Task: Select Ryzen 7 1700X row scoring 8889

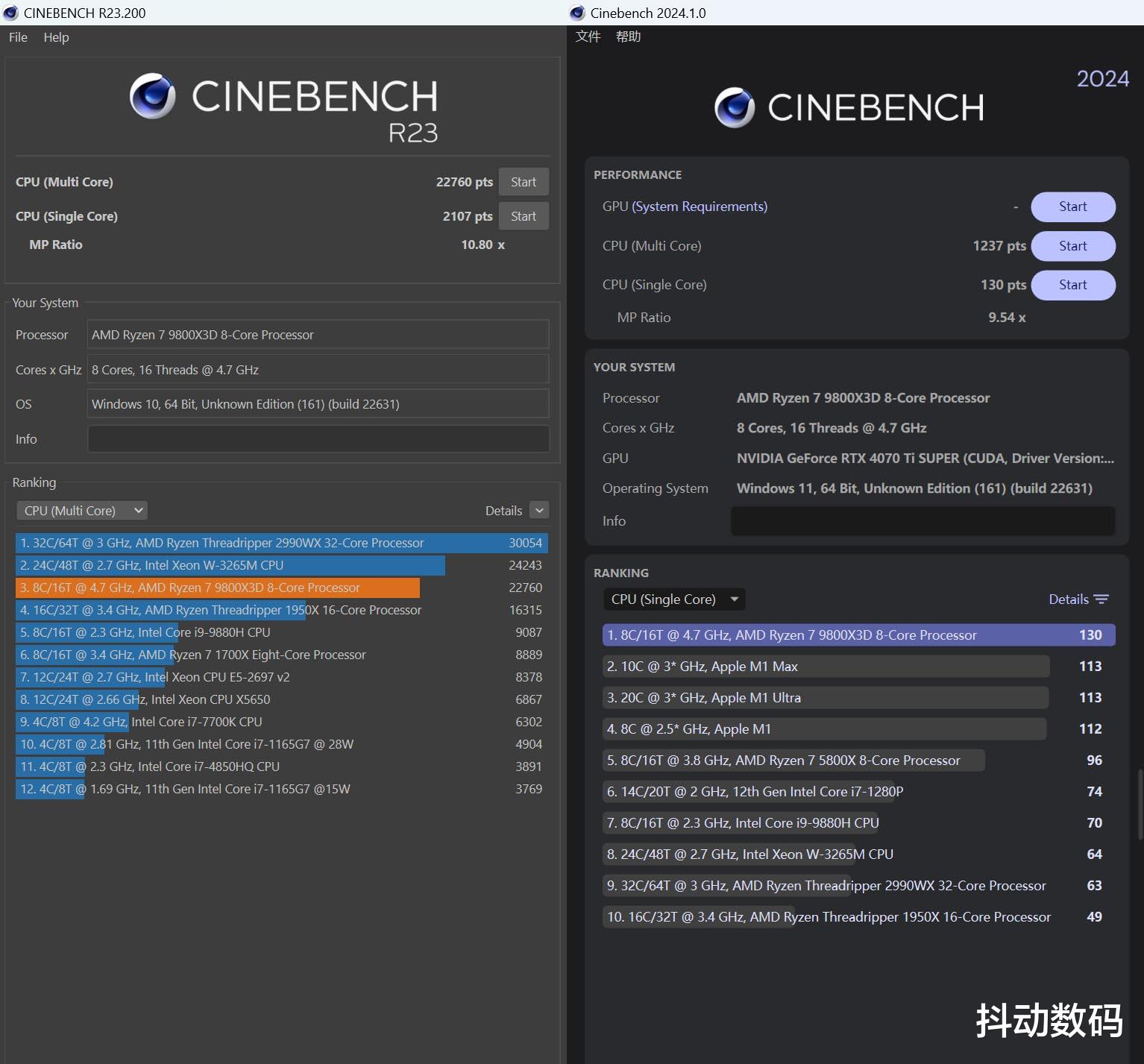Action: [282, 655]
